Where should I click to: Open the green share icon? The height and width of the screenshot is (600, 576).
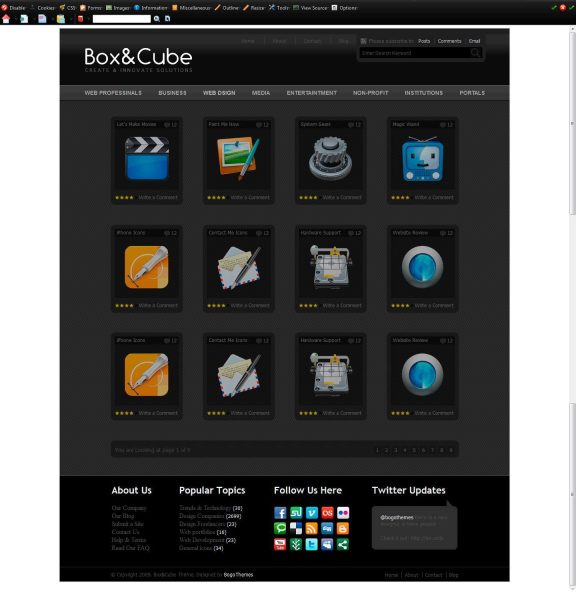pos(343,544)
